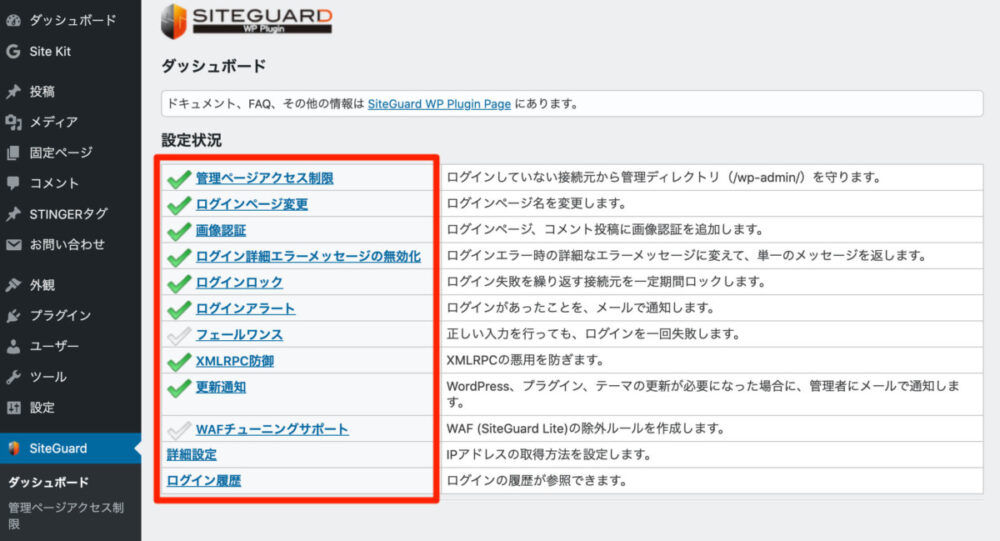Open XMLRPC防御 link
This screenshot has height=541, width=1000.
tap(235, 361)
